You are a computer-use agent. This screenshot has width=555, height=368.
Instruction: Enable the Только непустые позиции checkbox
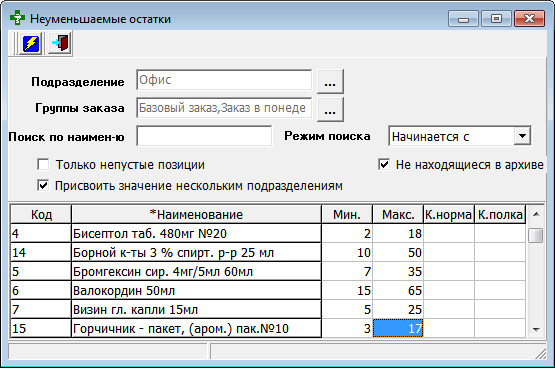[43, 165]
